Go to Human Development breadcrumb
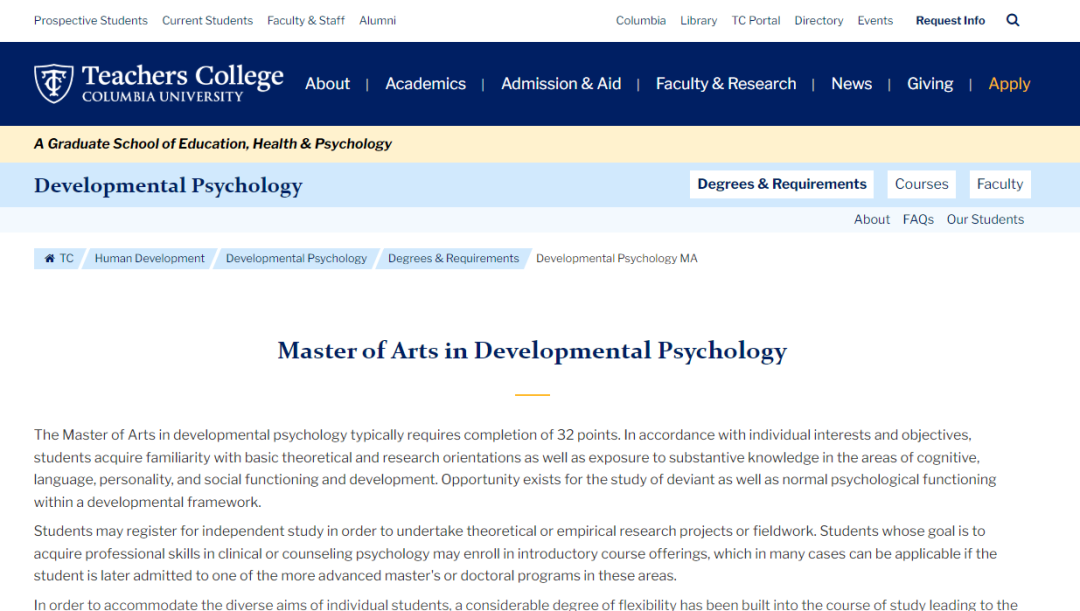 pos(149,258)
